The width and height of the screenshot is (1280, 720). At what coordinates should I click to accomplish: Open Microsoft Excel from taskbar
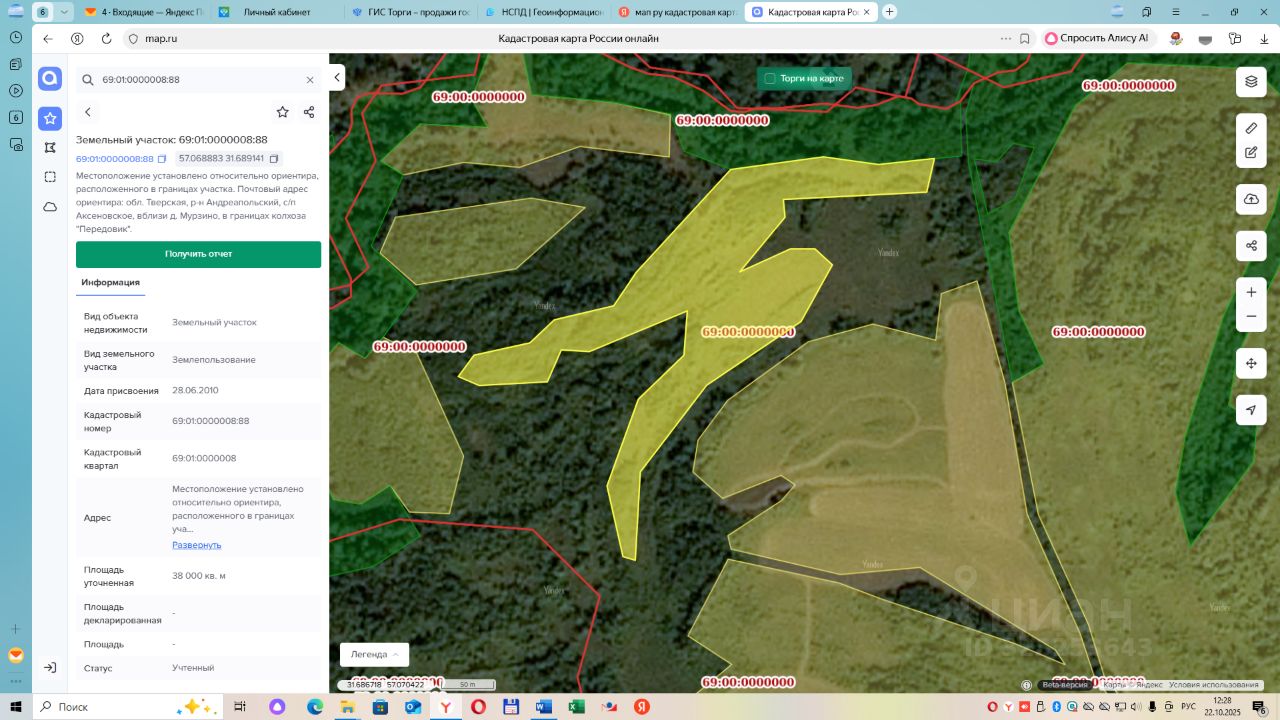tap(576, 706)
